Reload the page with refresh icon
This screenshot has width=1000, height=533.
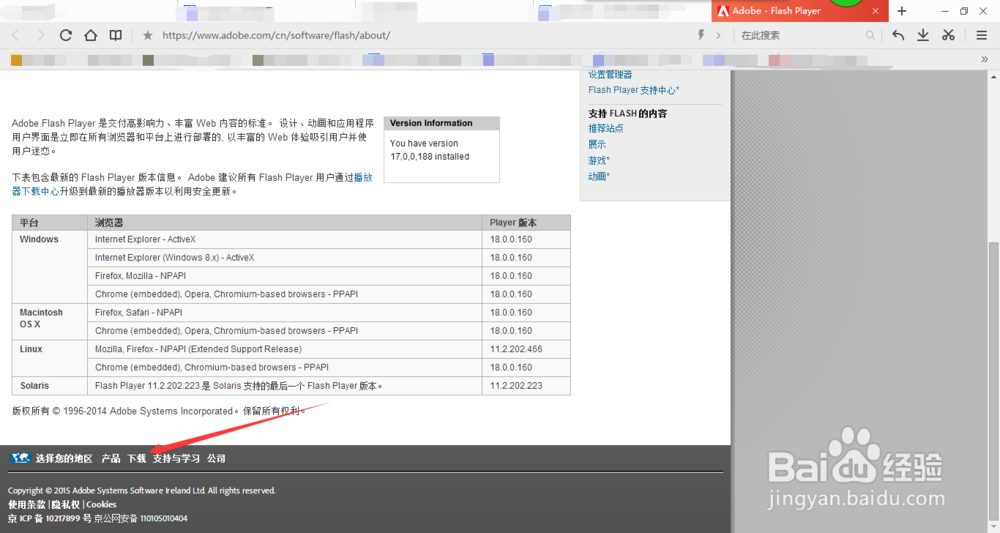tap(66, 36)
